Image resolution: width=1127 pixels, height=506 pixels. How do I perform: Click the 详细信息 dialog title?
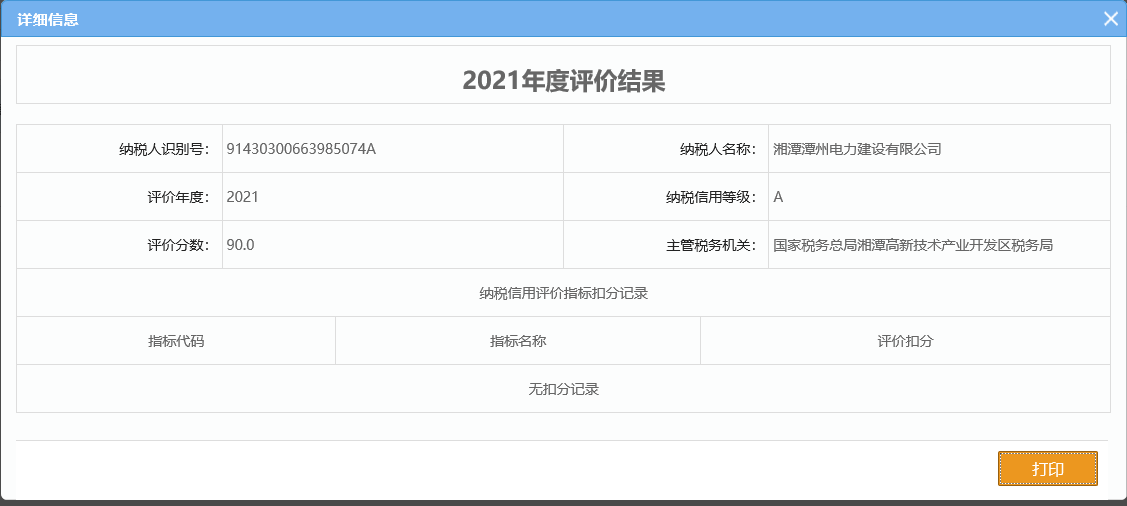[48, 19]
